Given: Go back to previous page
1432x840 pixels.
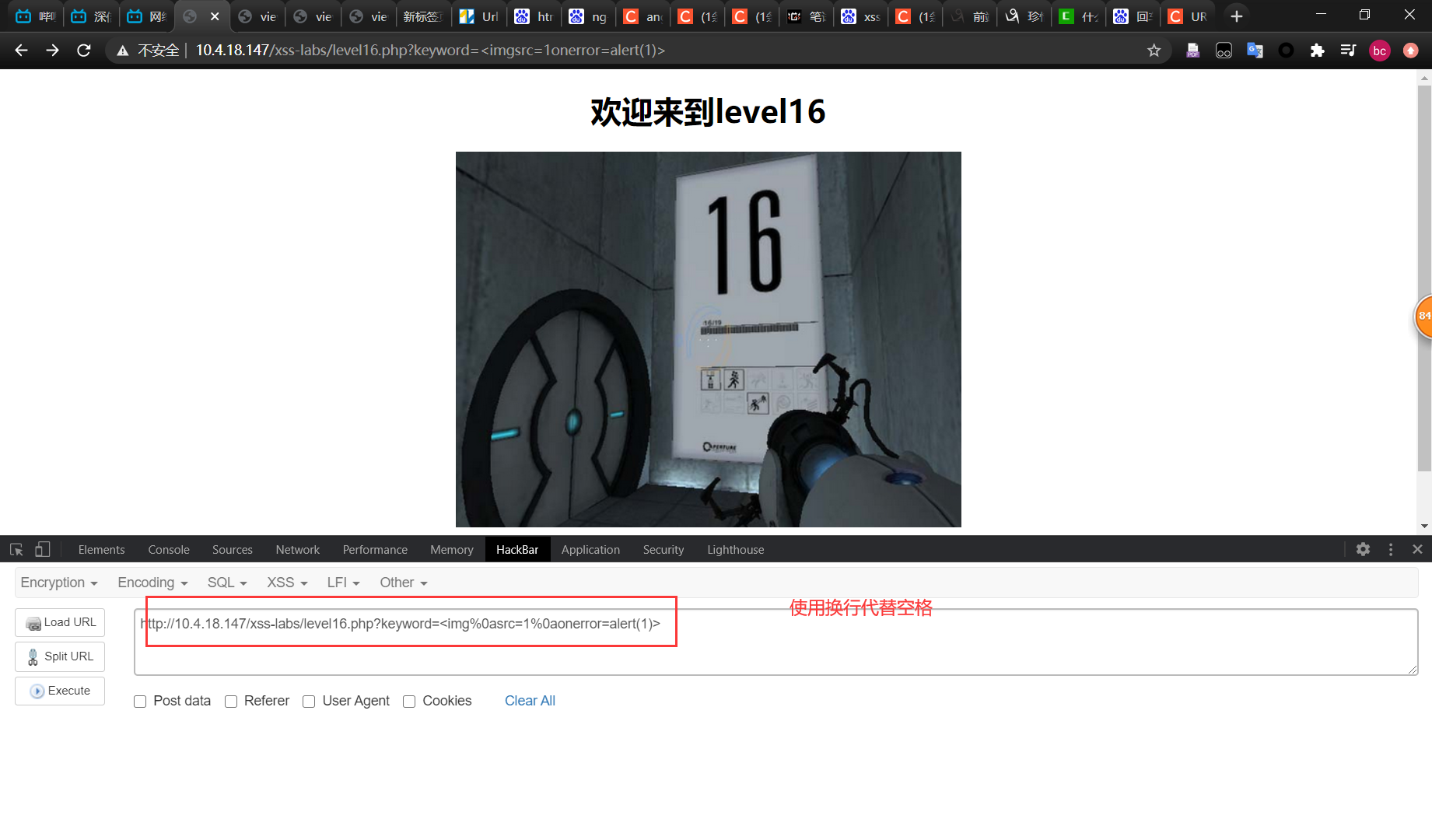Looking at the screenshot, I should (21, 51).
